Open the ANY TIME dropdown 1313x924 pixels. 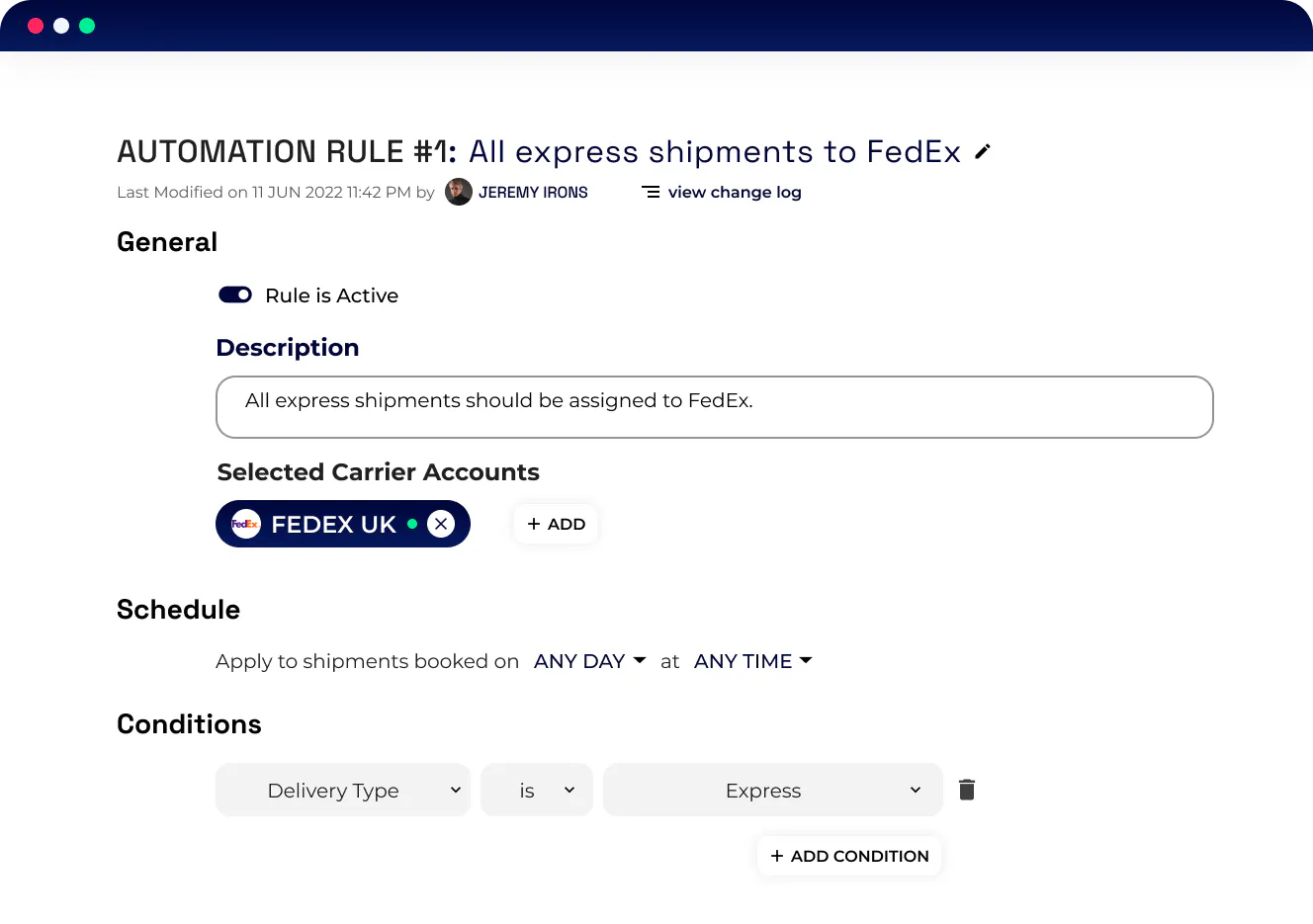[x=752, y=661]
